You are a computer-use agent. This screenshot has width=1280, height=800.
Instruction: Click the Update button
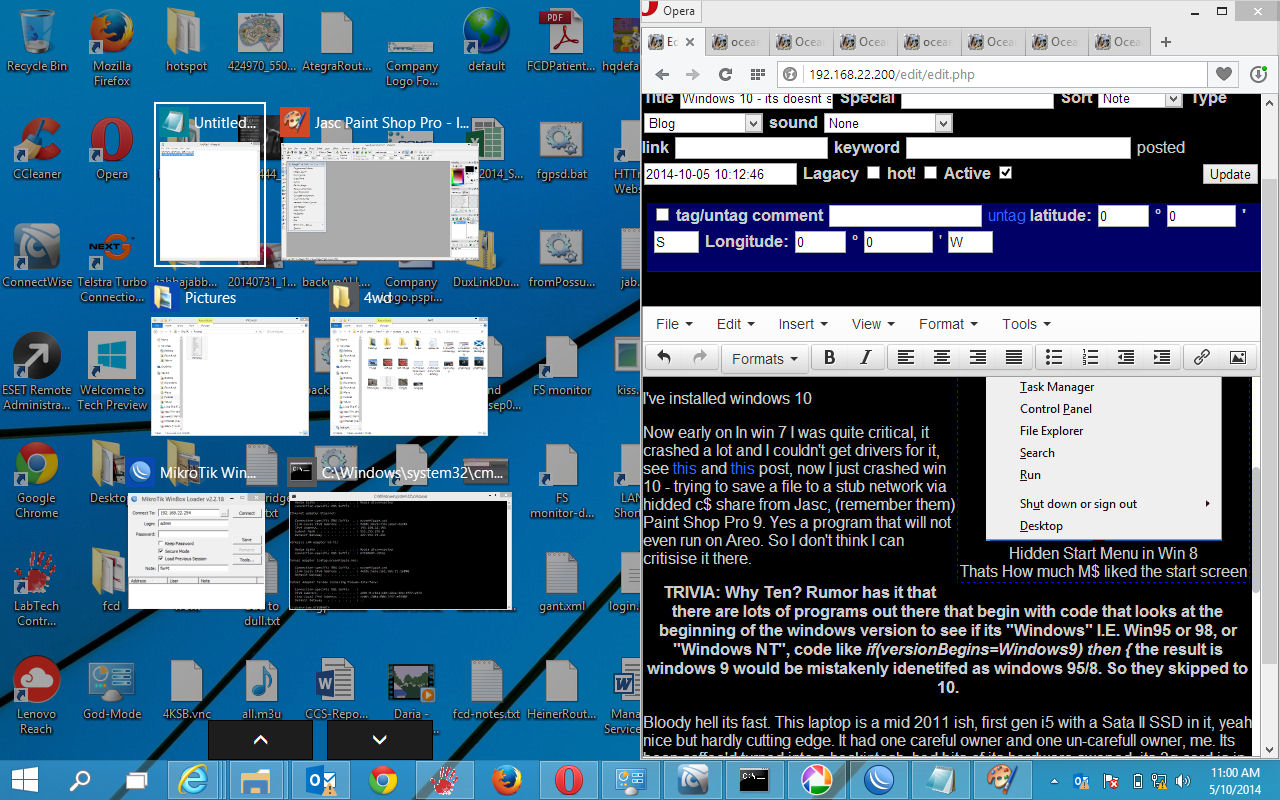tap(1230, 174)
